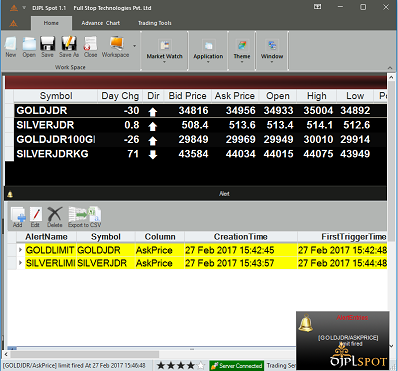Select the SILVERJDRKG market row
398x371 pixels.
click(200, 154)
